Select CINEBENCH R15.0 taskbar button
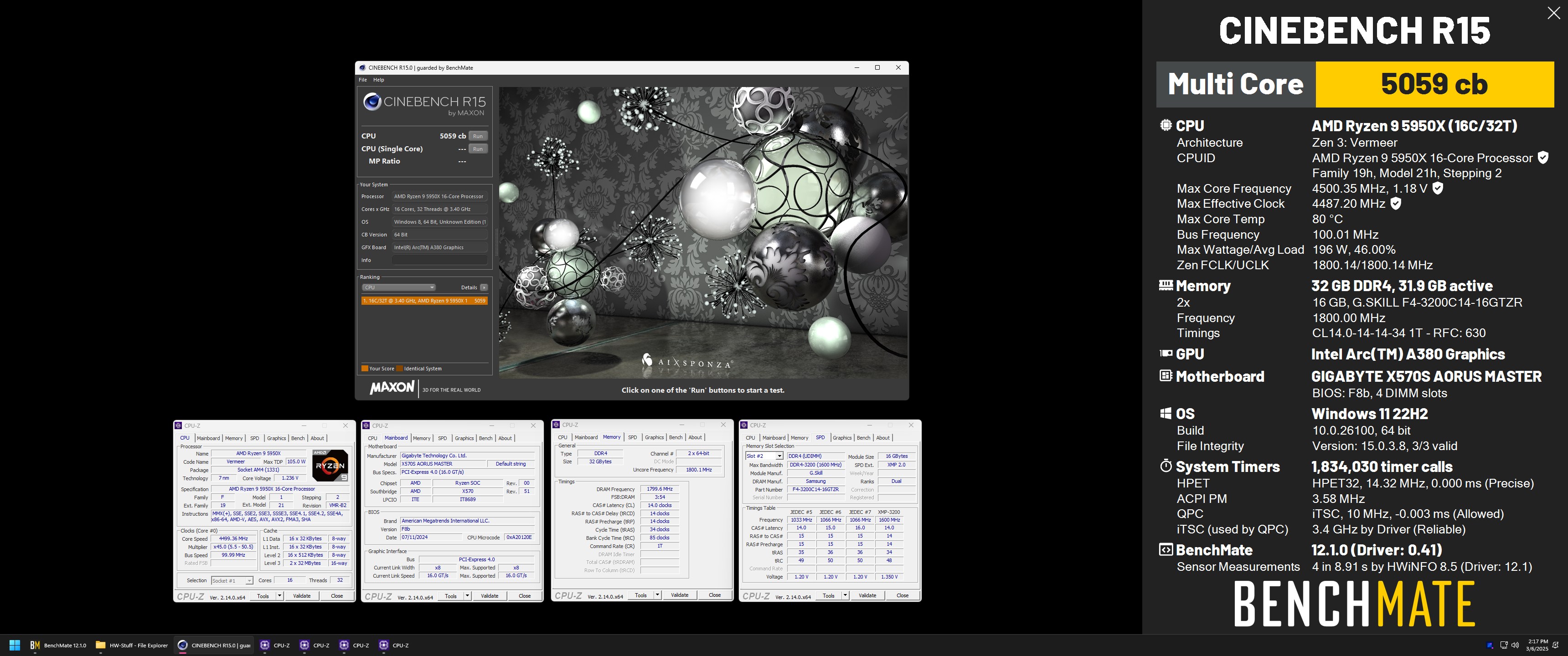The image size is (1568, 656). pos(214,645)
